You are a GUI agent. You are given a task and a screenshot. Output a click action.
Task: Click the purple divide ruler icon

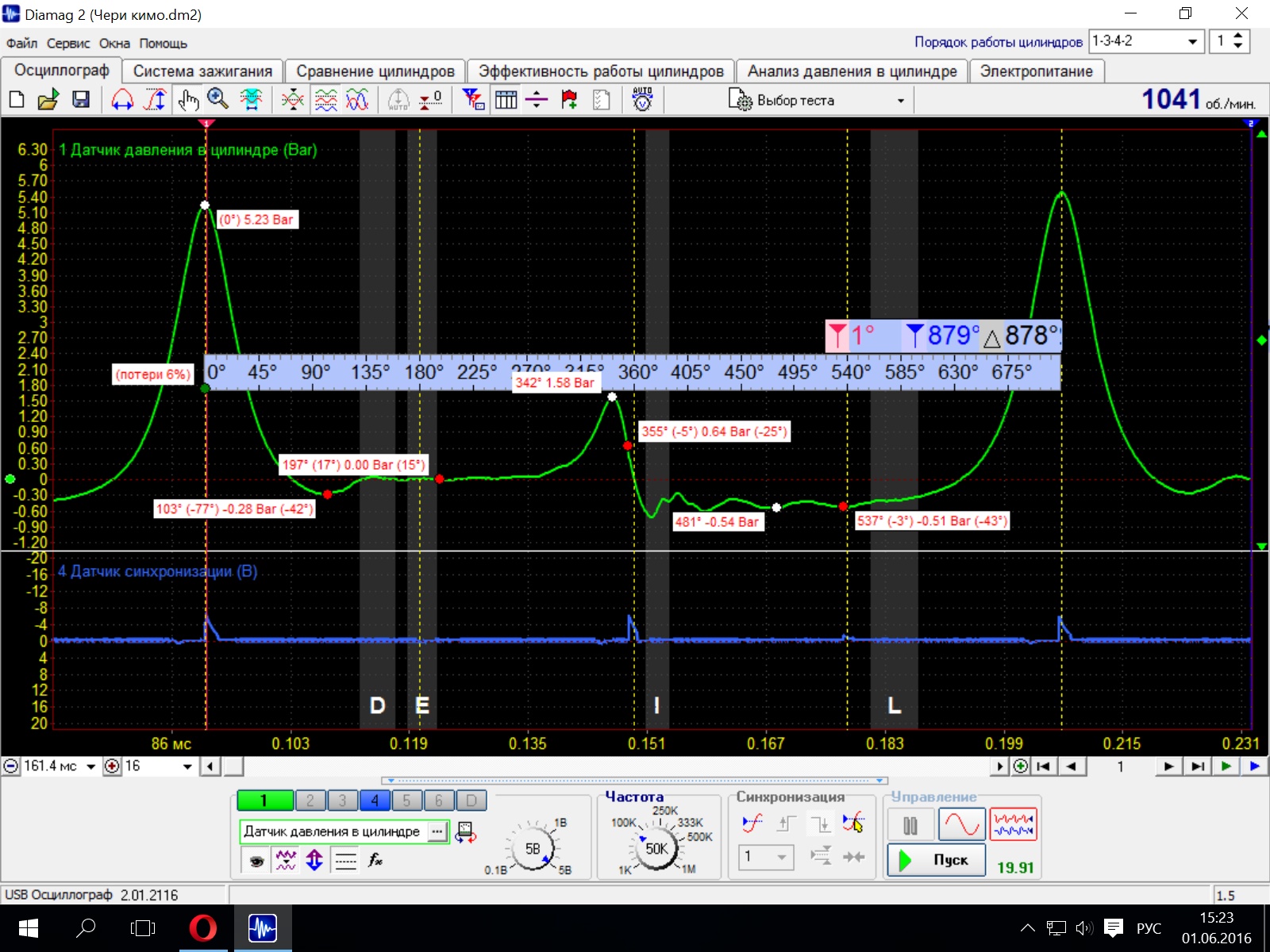(x=537, y=100)
